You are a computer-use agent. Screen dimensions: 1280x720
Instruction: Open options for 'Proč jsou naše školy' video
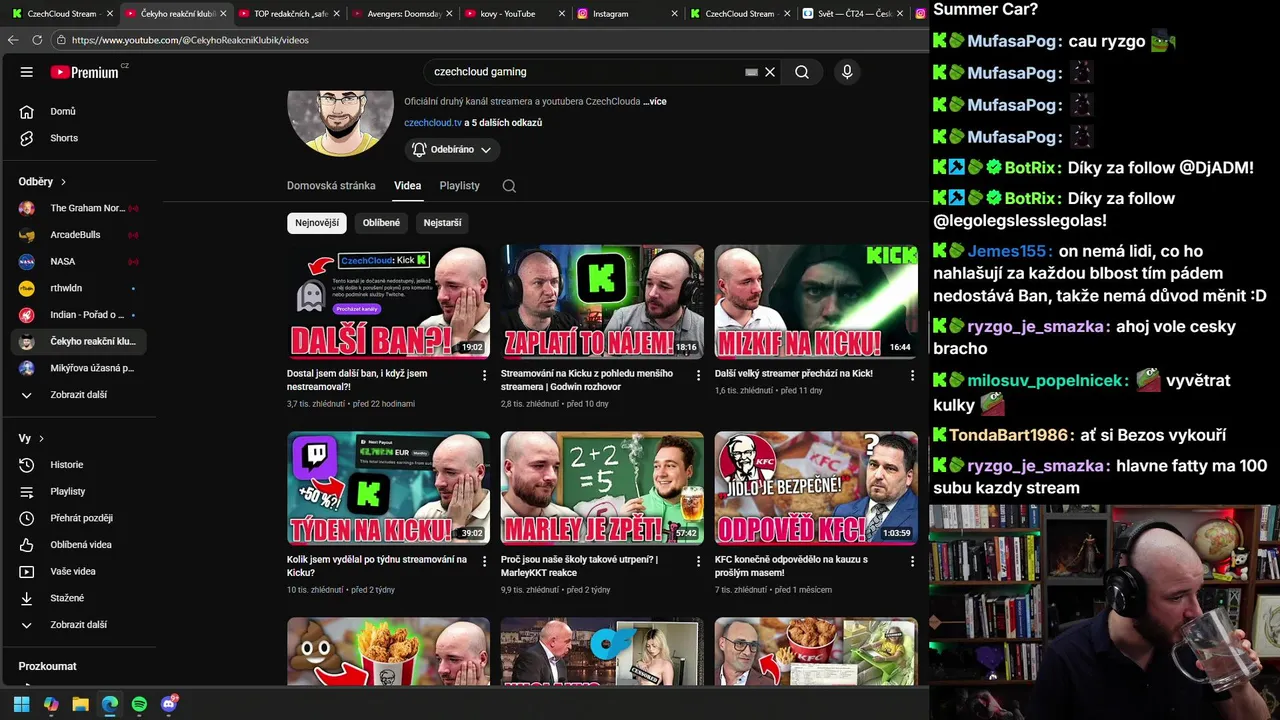point(698,561)
